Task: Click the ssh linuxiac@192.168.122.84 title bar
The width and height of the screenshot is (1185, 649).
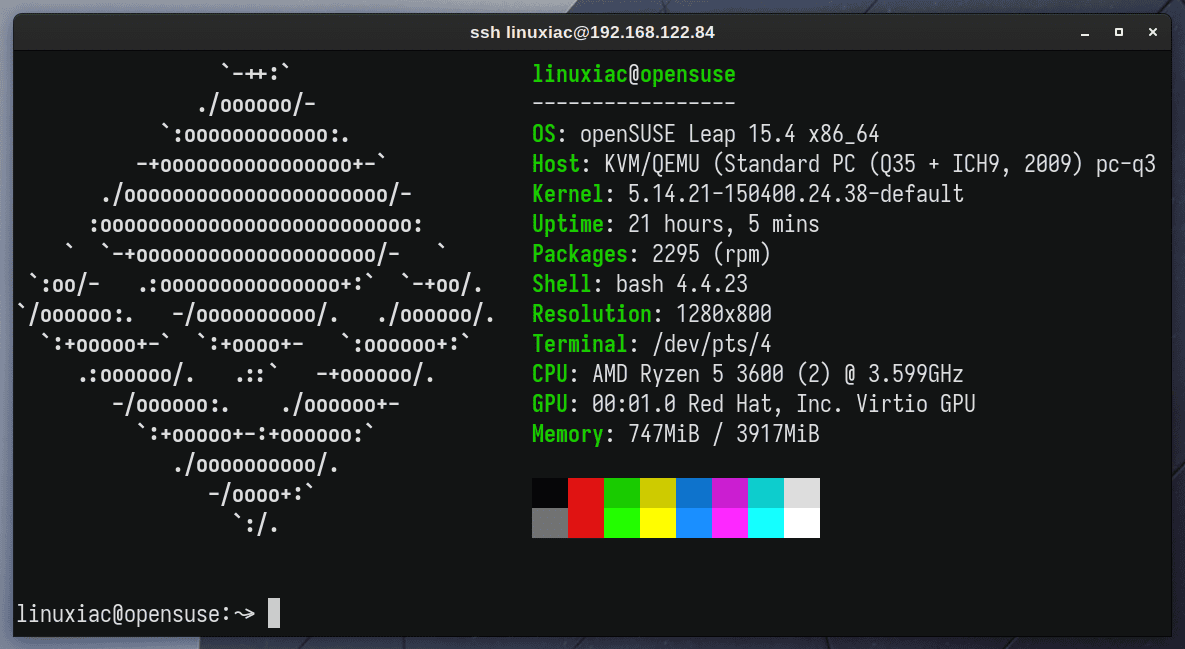Action: (592, 31)
